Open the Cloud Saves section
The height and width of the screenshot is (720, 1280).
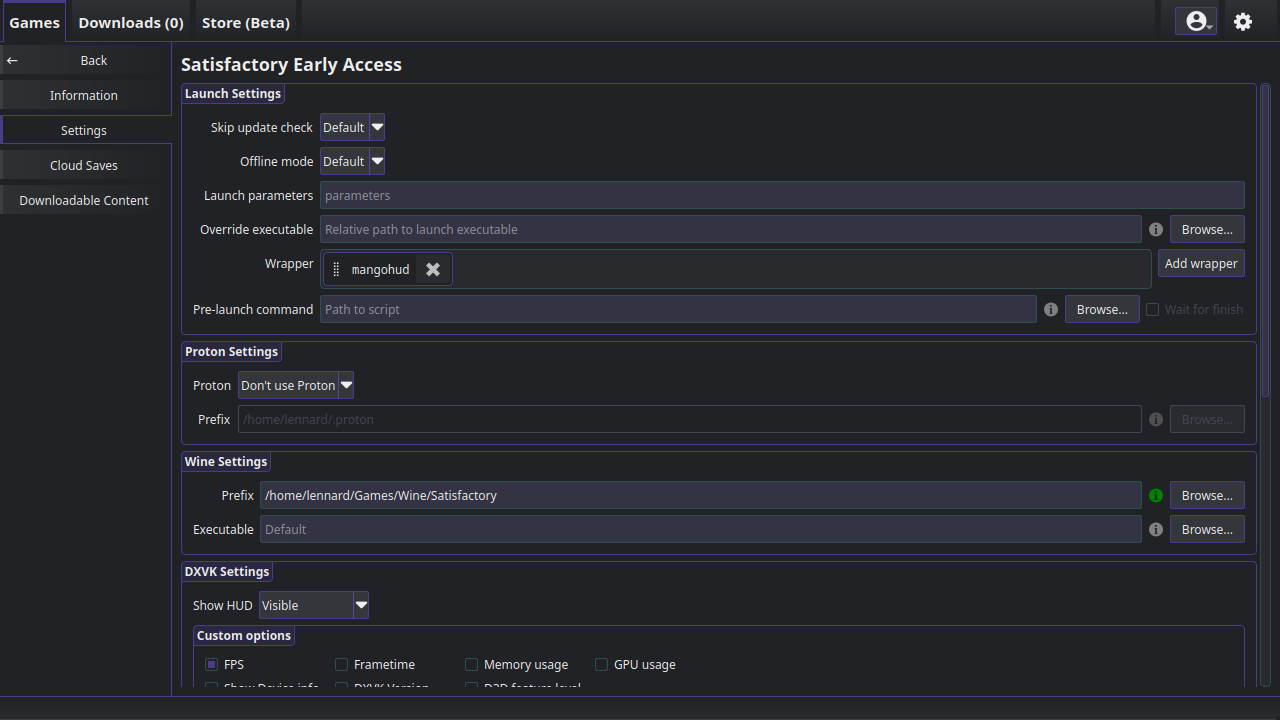point(85,165)
